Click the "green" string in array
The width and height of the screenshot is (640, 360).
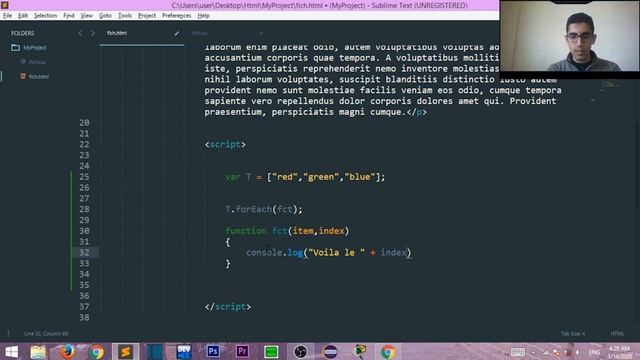[x=321, y=177]
